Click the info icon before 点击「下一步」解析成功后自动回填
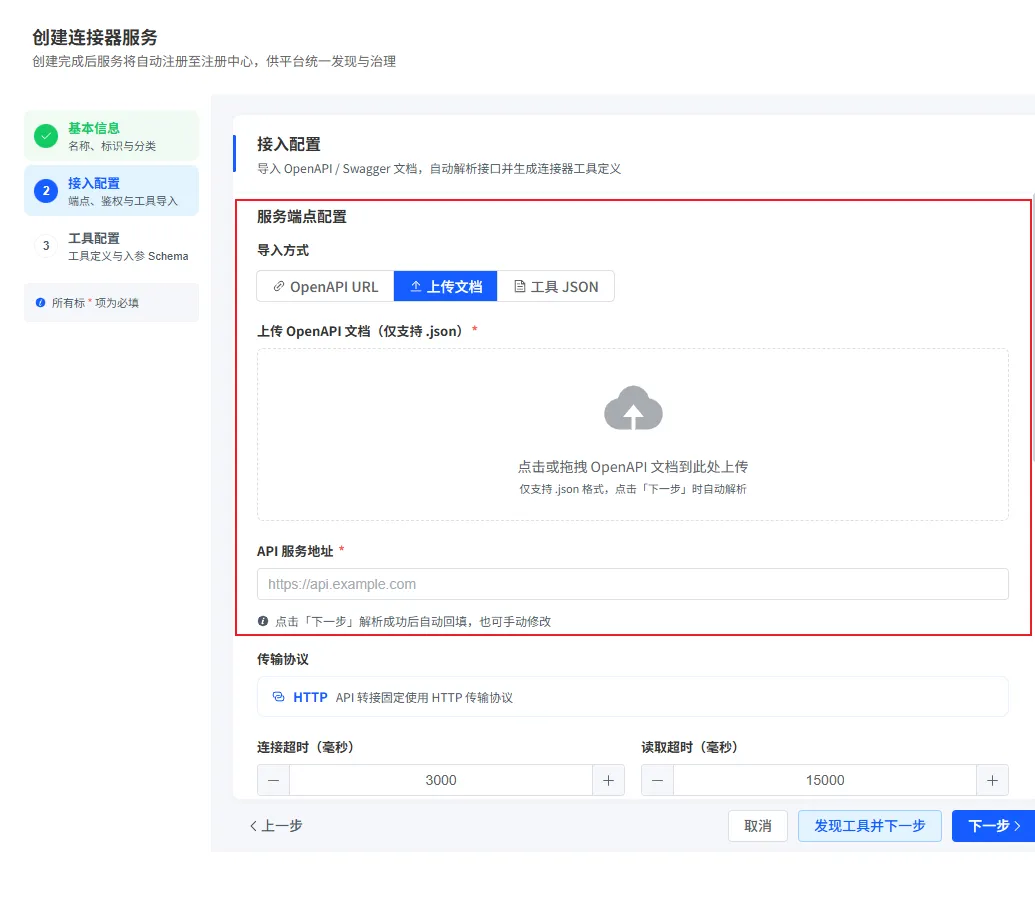The height and width of the screenshot is (903, 1035). pyautogui.click(x=263, y=621)
